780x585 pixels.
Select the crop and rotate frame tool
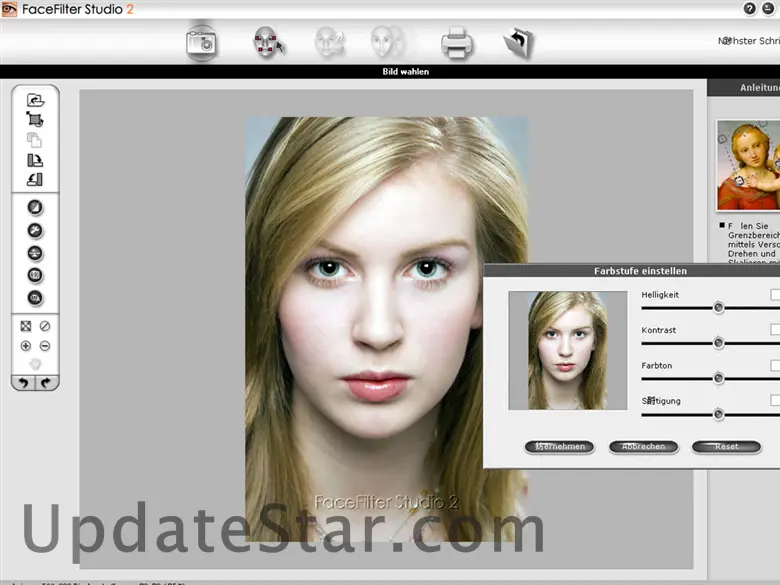(35, 119)
